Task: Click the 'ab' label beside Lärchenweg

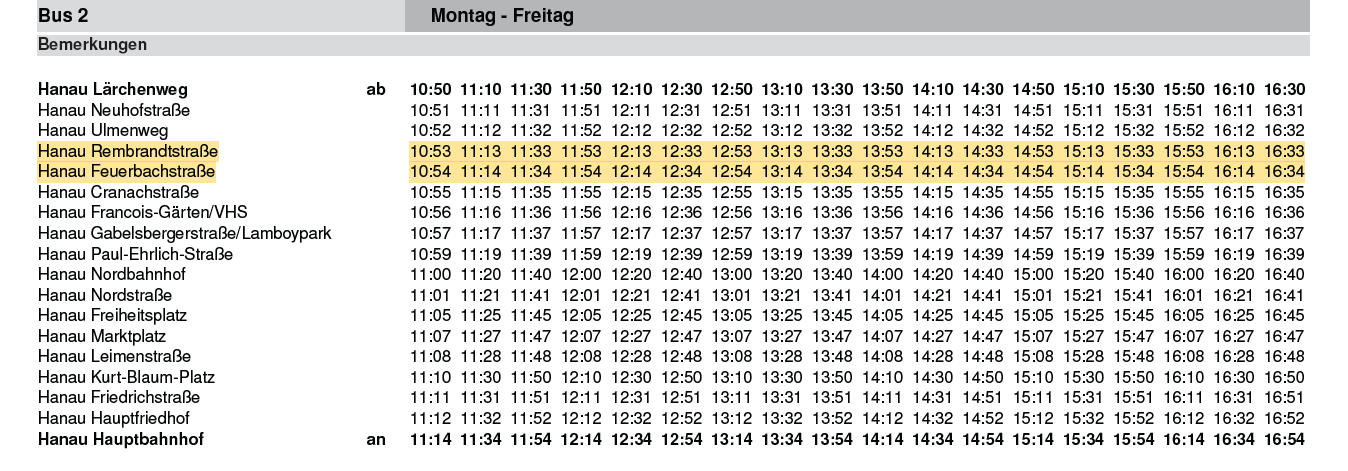Action: [x=376, y=90]
